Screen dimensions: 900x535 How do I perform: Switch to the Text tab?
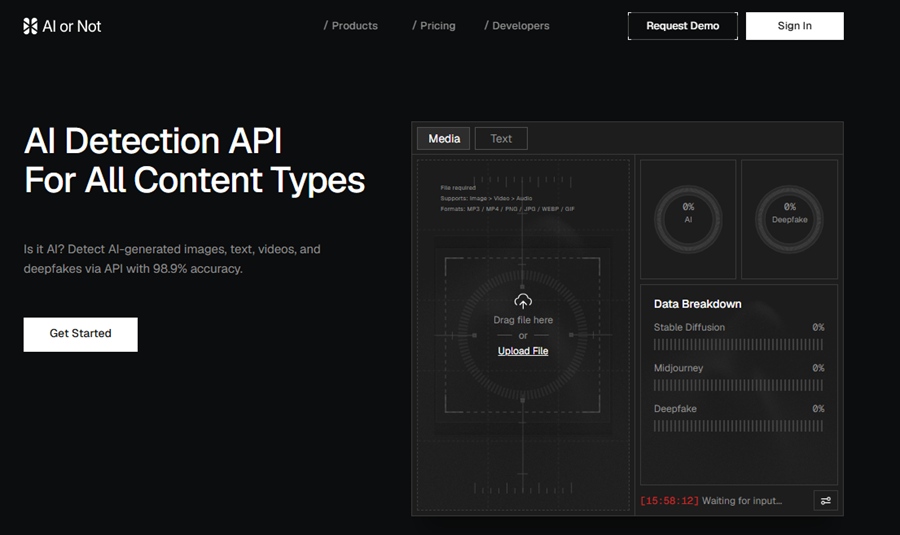[x=501, y=138]
